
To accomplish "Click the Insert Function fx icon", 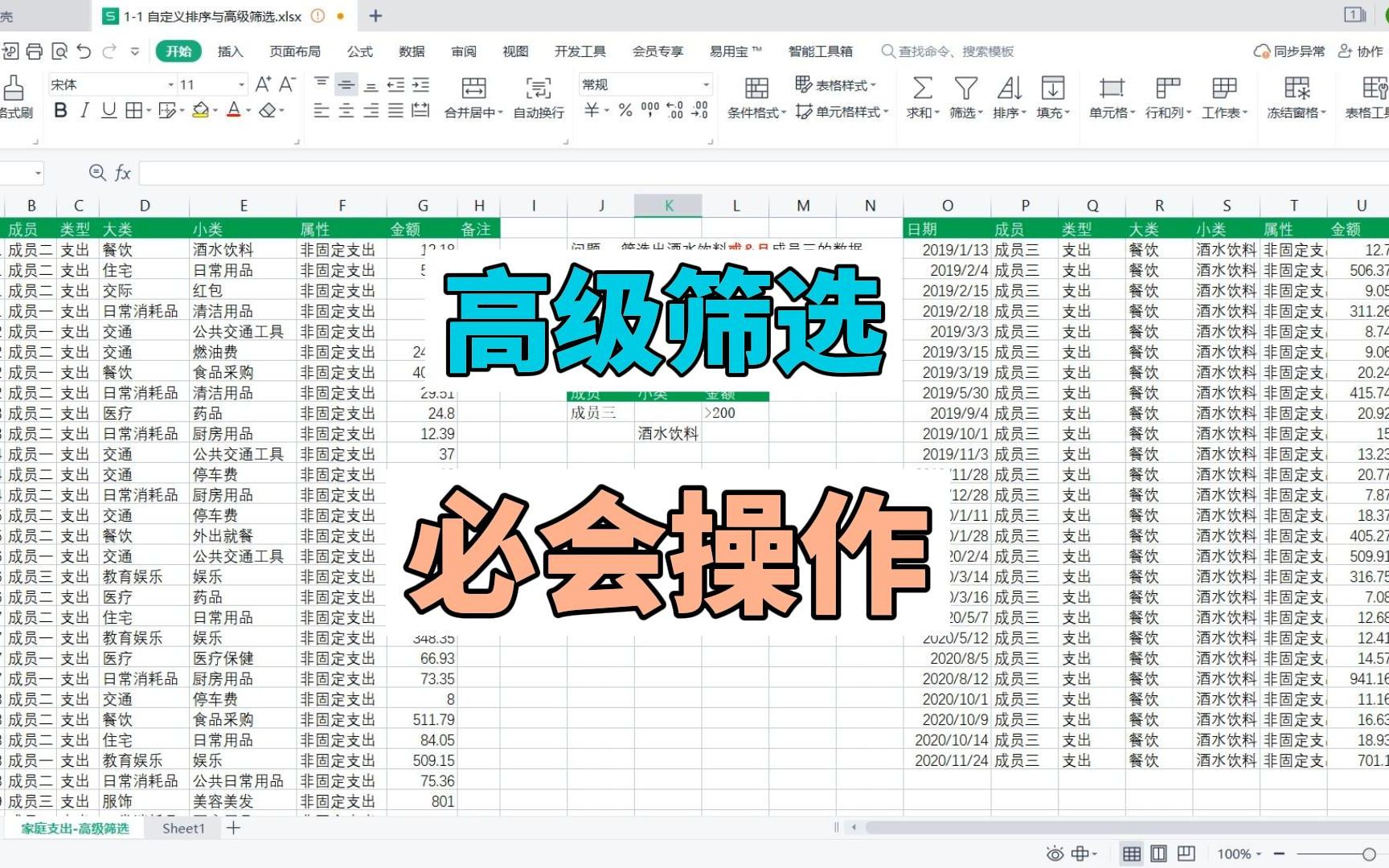I will point(123,173).
